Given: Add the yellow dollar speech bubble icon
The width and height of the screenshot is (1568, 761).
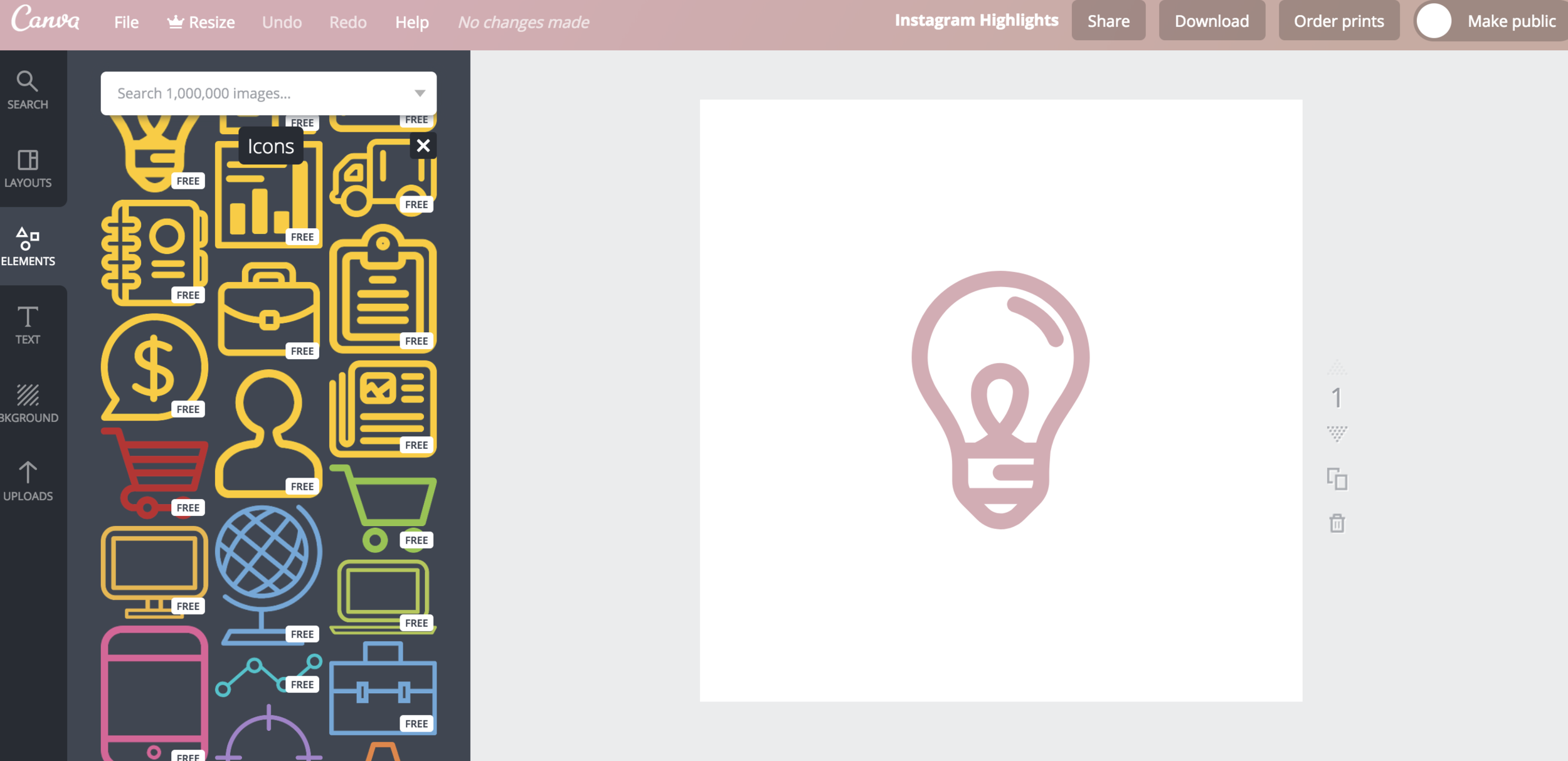Looking at the screenshot, I should click(154, 367).
